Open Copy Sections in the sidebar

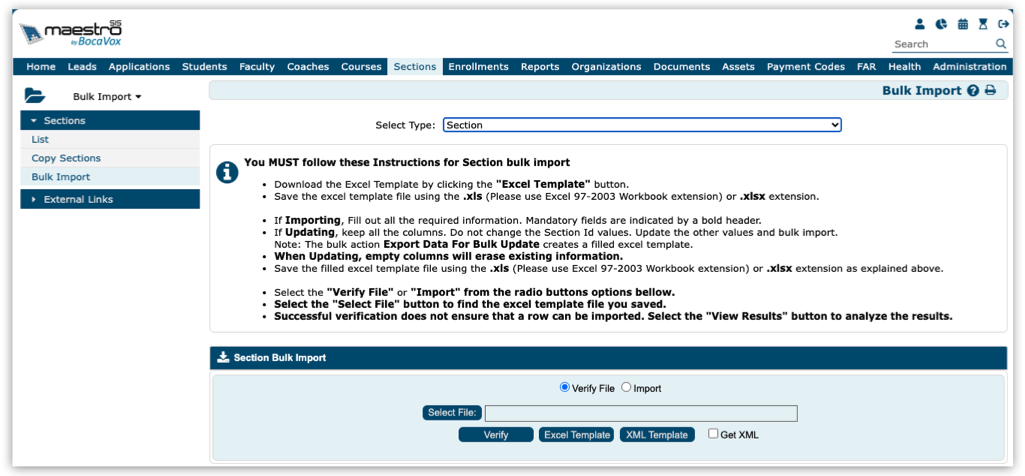pyautogui.click(x=66, y=158)
